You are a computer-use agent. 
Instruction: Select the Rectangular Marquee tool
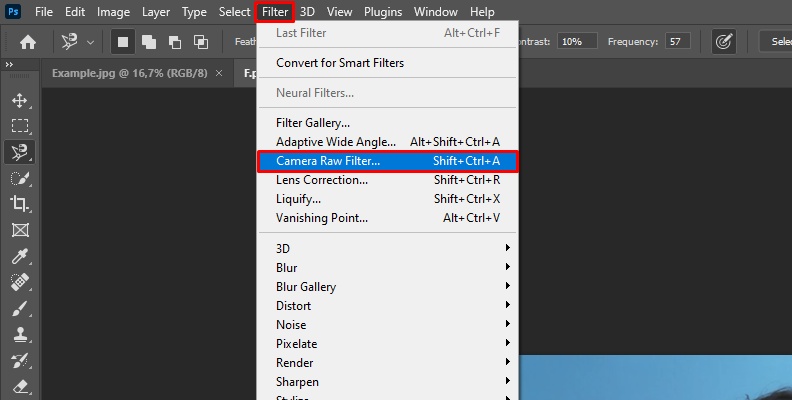tap(20, 126)
